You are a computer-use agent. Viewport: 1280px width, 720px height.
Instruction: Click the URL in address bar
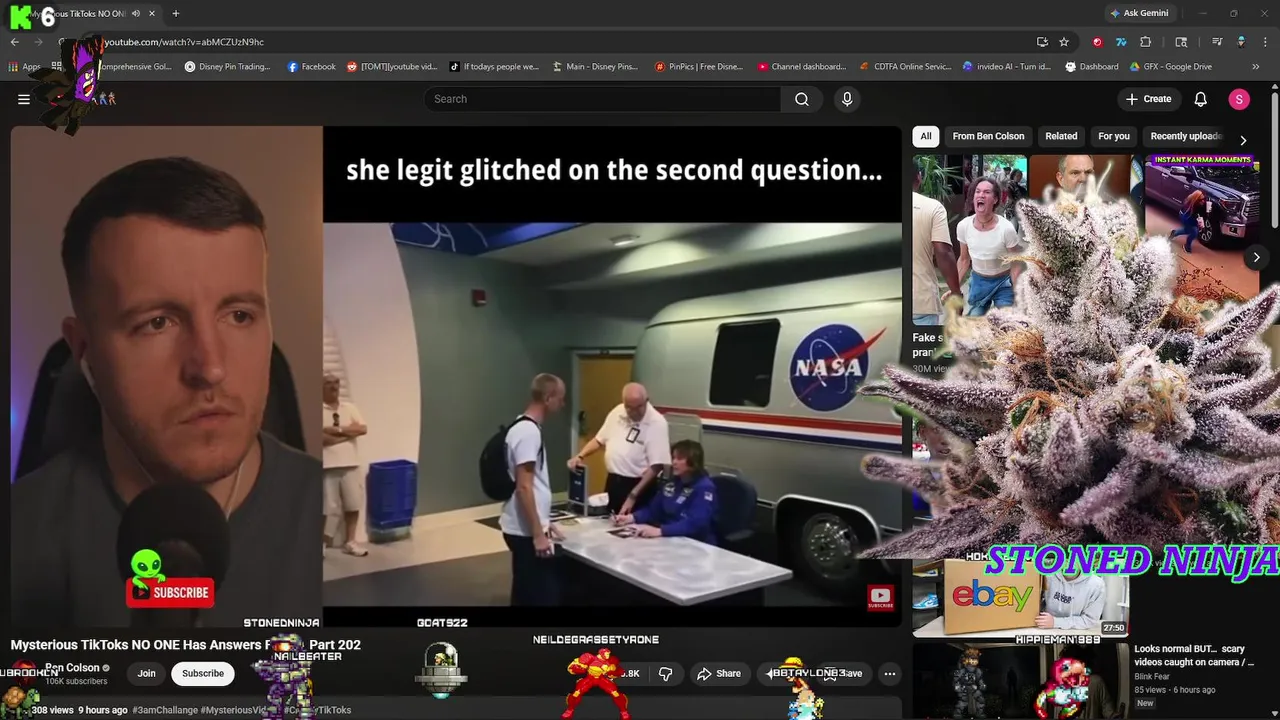pos(185,42)
